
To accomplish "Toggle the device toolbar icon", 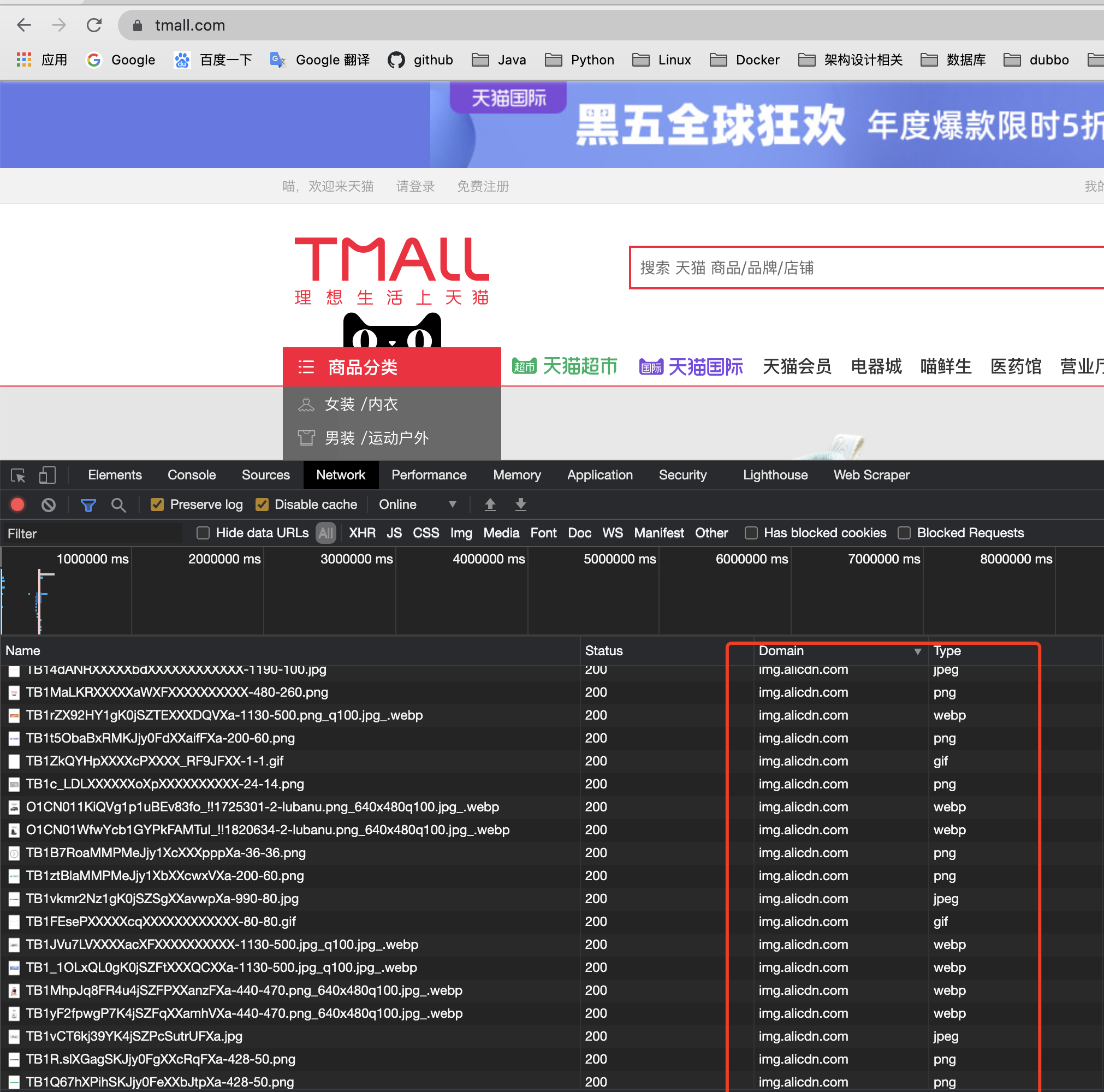I will click(47, 476).
